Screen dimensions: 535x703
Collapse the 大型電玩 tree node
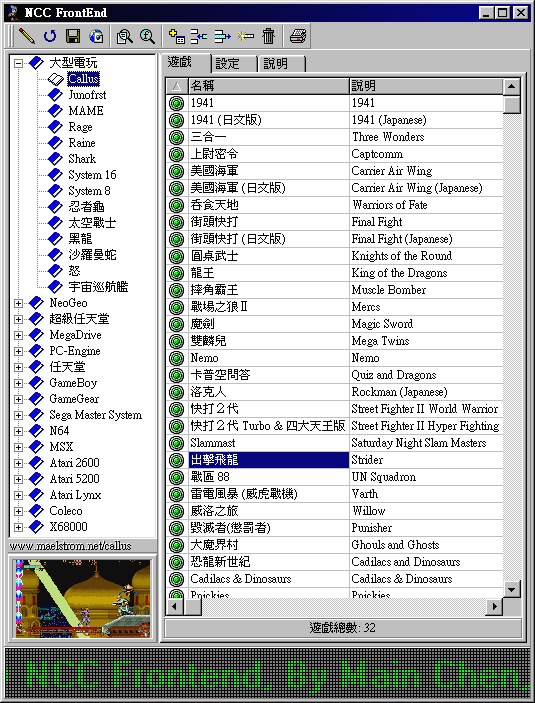coord(18,63)
